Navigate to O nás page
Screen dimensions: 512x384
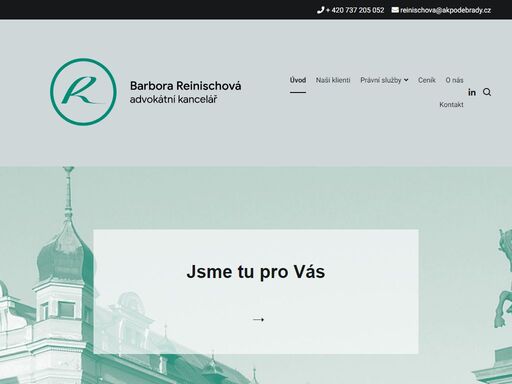(454, 80)
